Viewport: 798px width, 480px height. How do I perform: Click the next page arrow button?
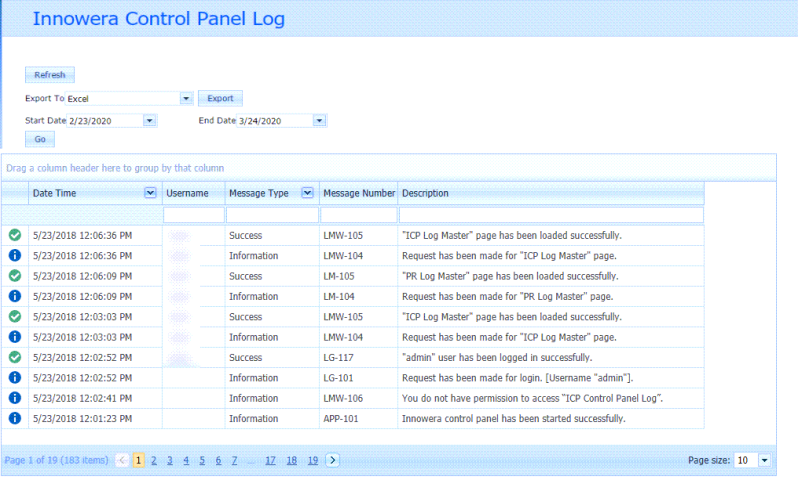coord(332,460)
